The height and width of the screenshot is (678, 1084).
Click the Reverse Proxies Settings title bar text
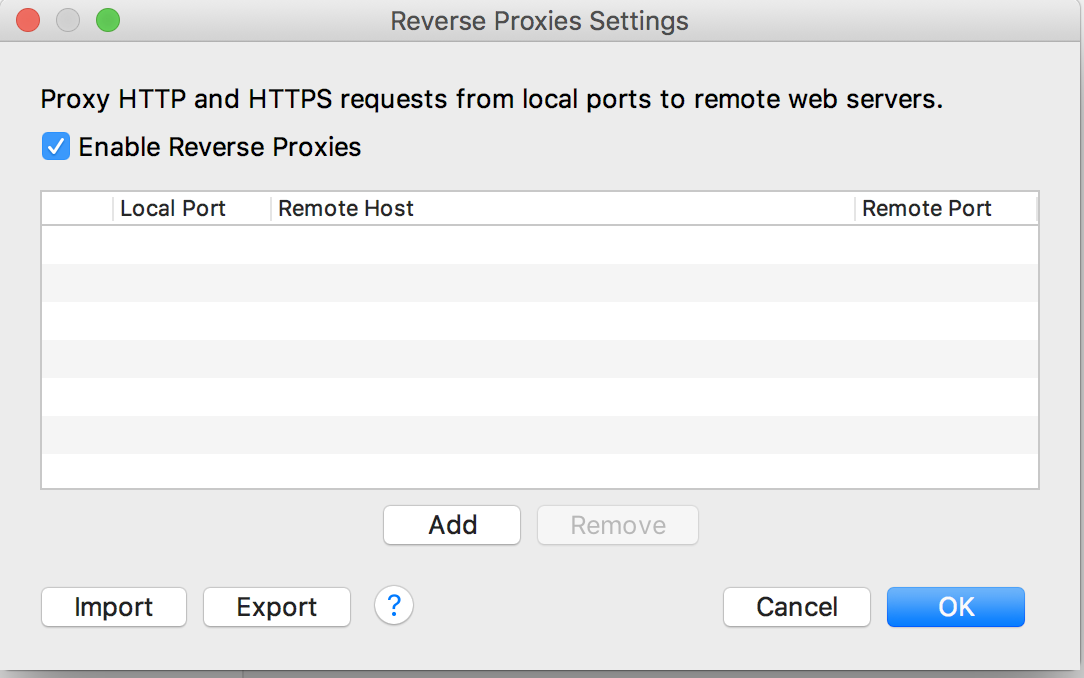tap(540, 20)
